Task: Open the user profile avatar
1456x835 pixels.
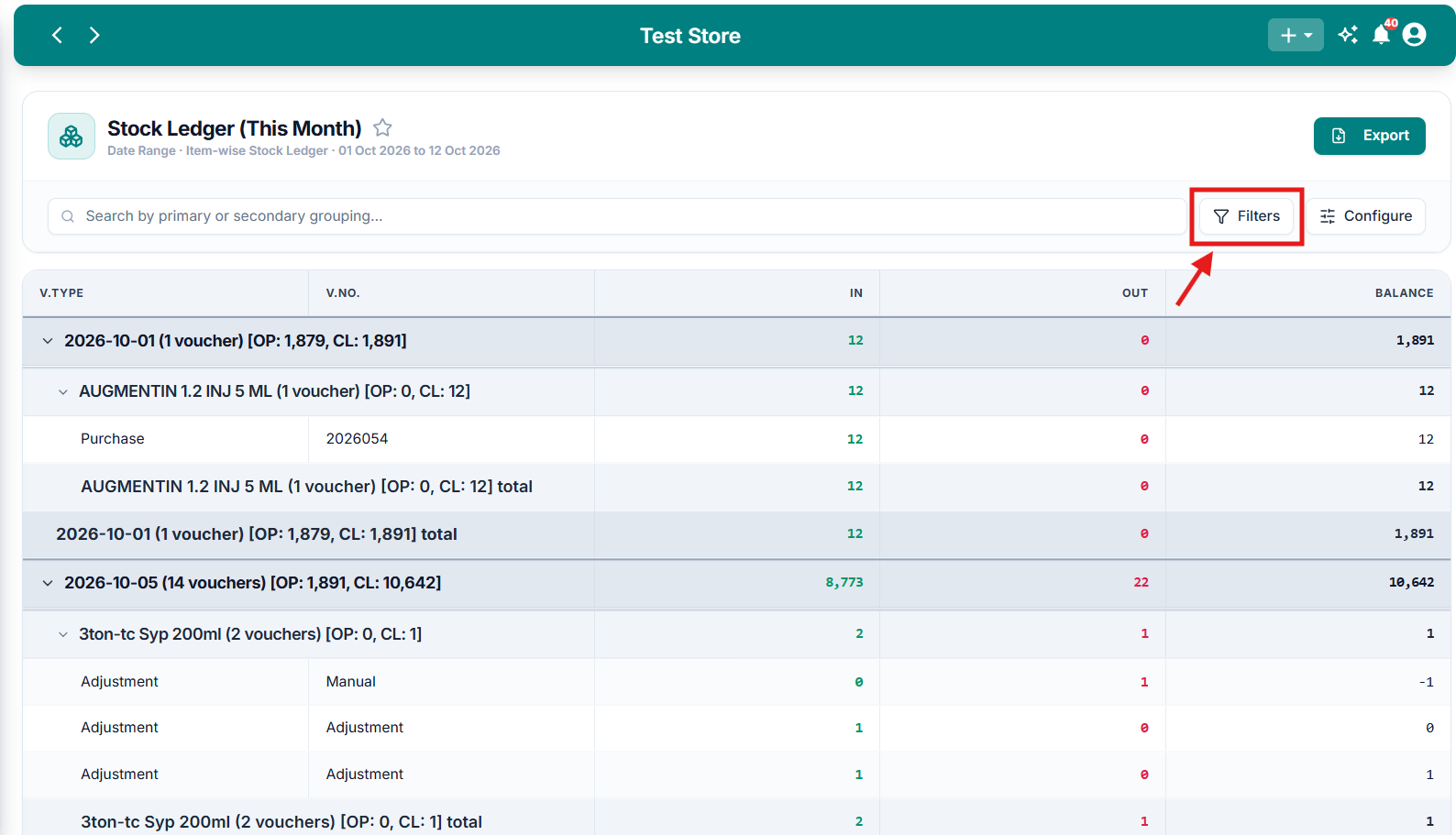Action: [1415, 35]
